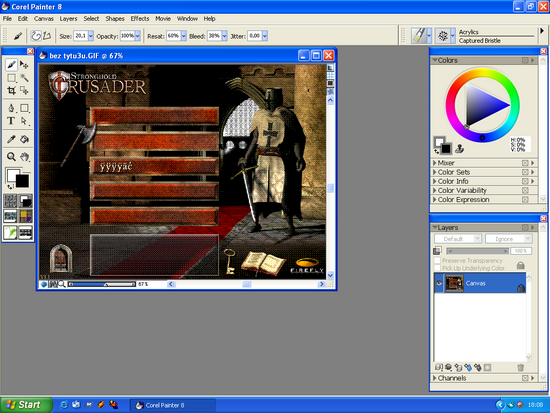Open the Default composite method dropdown
The height and width of the screenshot is (413, 550).
(x=457, y=239)
